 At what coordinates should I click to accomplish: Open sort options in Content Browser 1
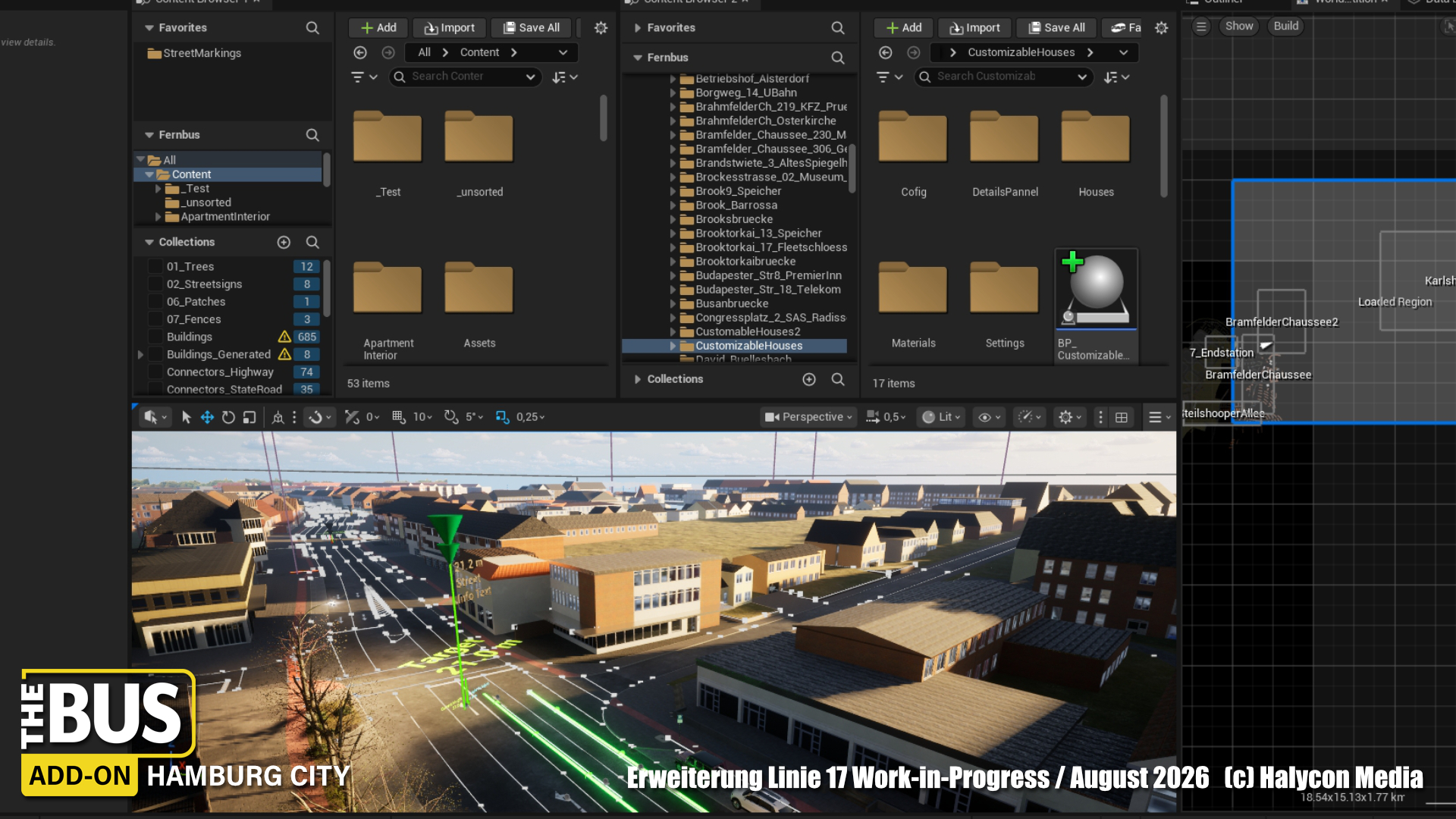[x=565, y=77]
